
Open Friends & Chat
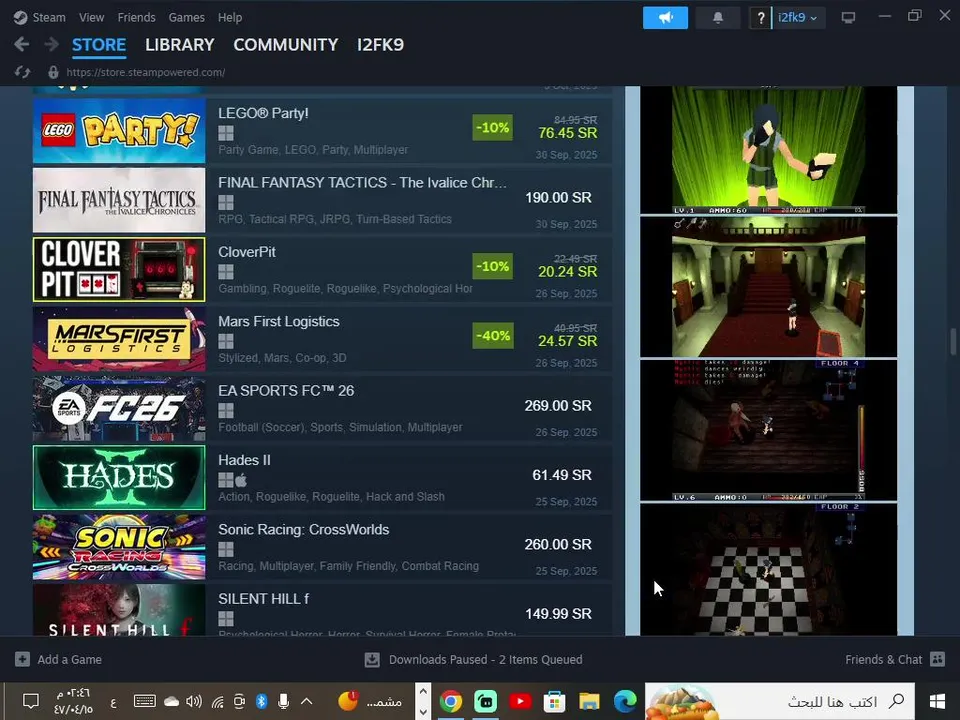coord(895,659)
